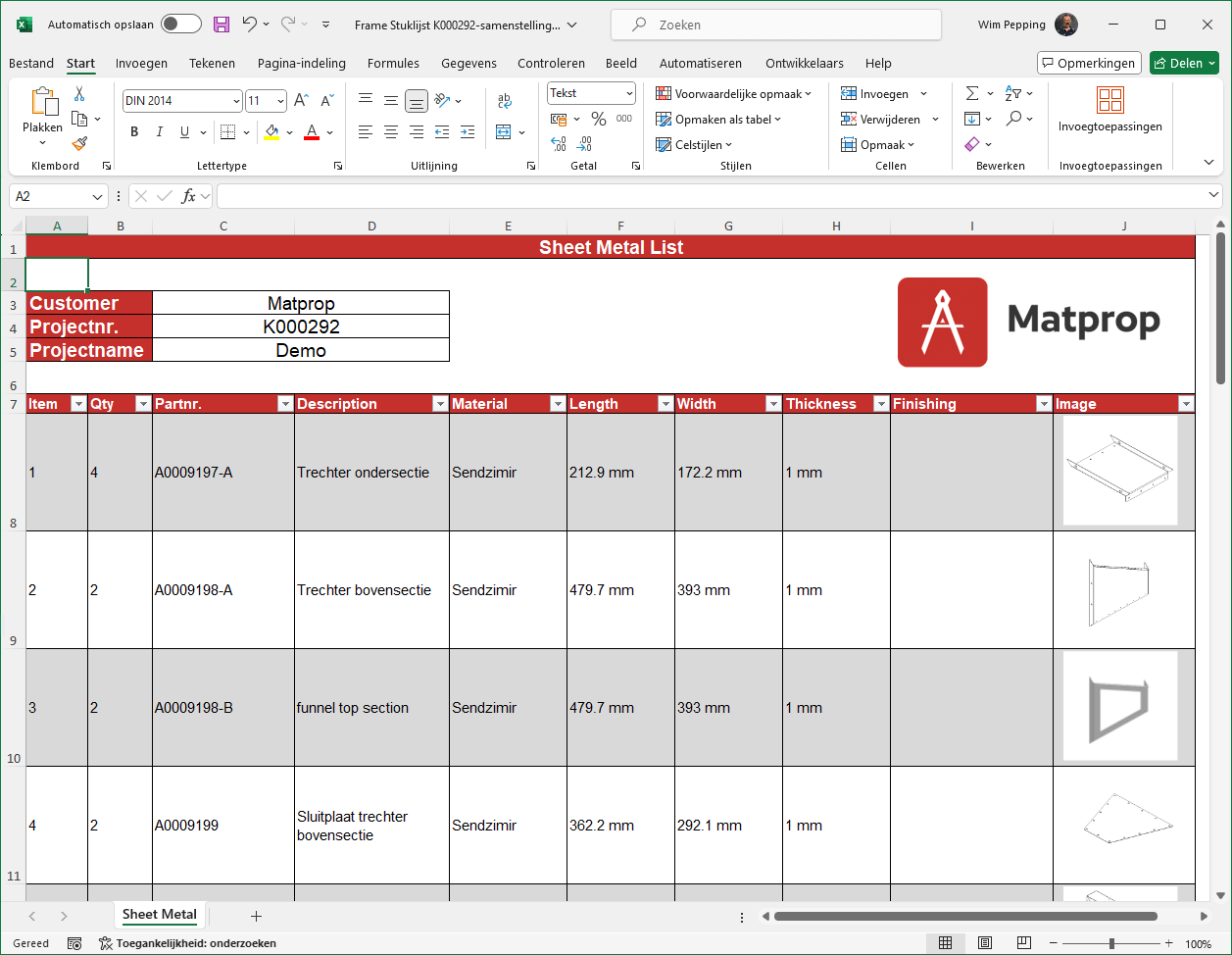The height and width of the screenshot is (955, 1232).
Task: Open the Material column filter dropdown
Action: coord(558,404)
